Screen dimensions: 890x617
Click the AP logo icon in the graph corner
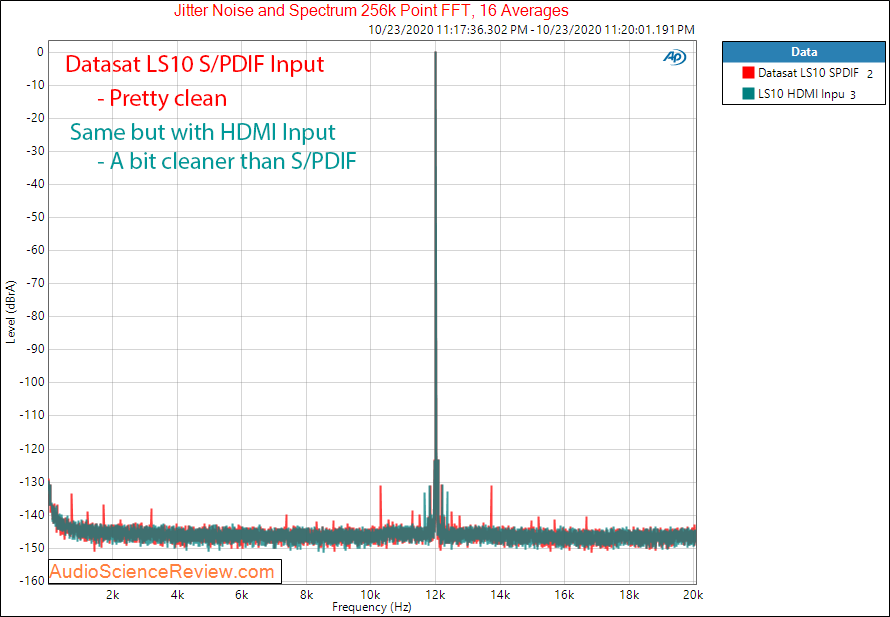tap(674, 57)
